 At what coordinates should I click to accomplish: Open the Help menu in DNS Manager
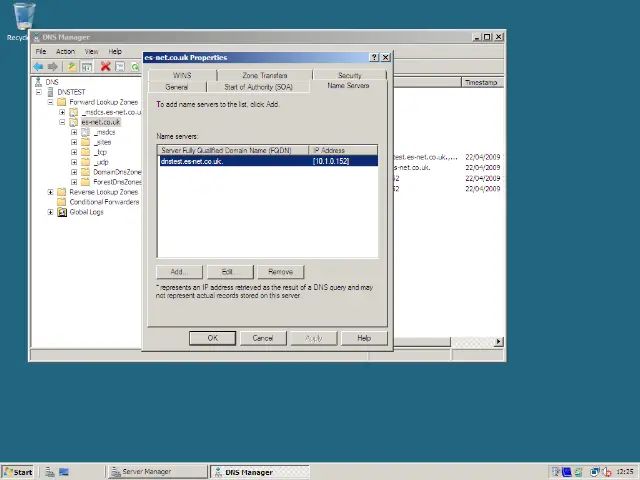tap(115, 51)
